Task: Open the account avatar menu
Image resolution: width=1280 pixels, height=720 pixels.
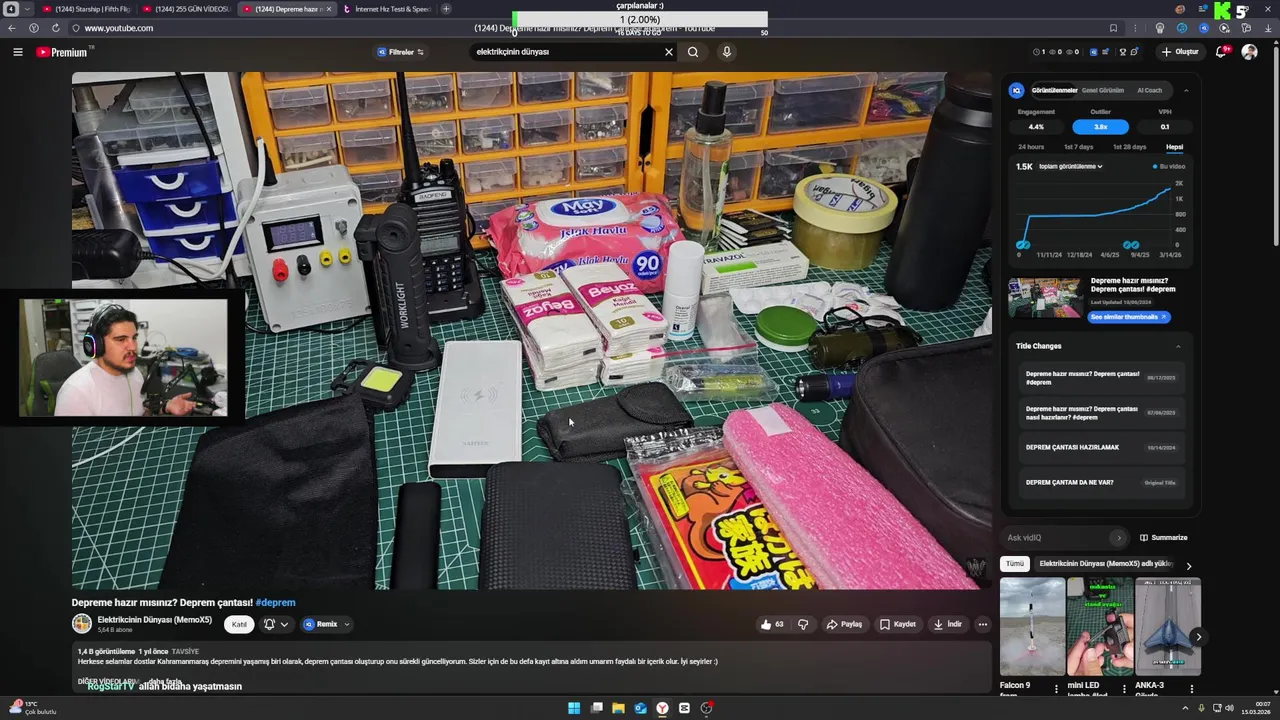Action: (x=1249, y=52)
